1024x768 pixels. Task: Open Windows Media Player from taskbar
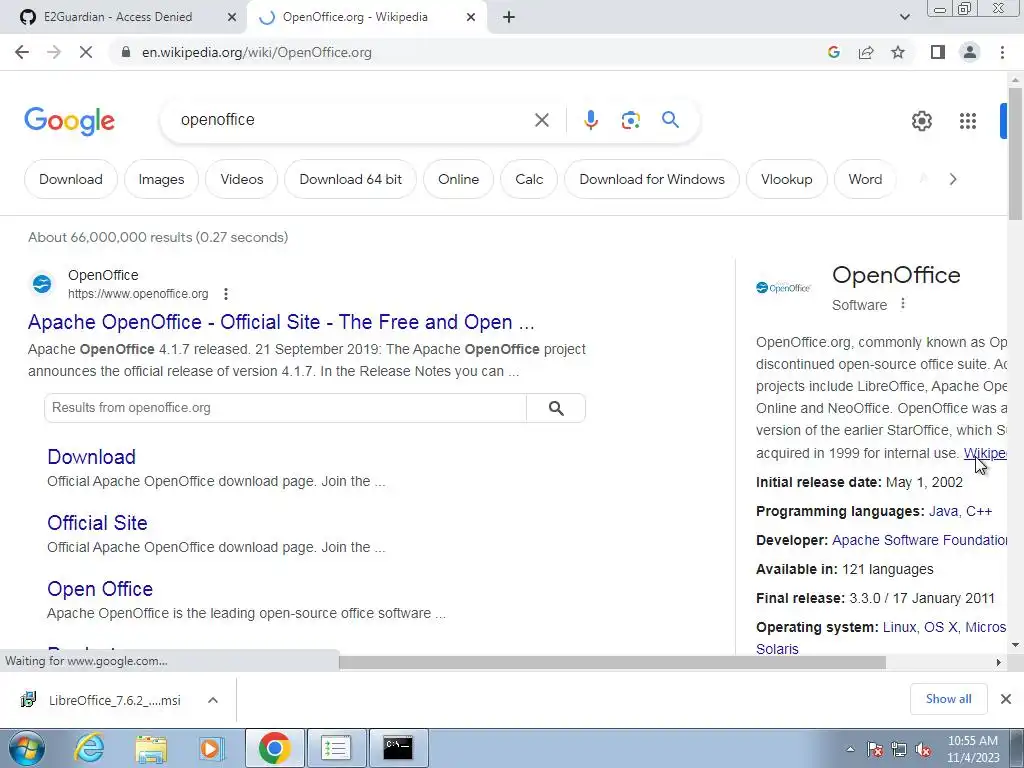click(212, 748)
